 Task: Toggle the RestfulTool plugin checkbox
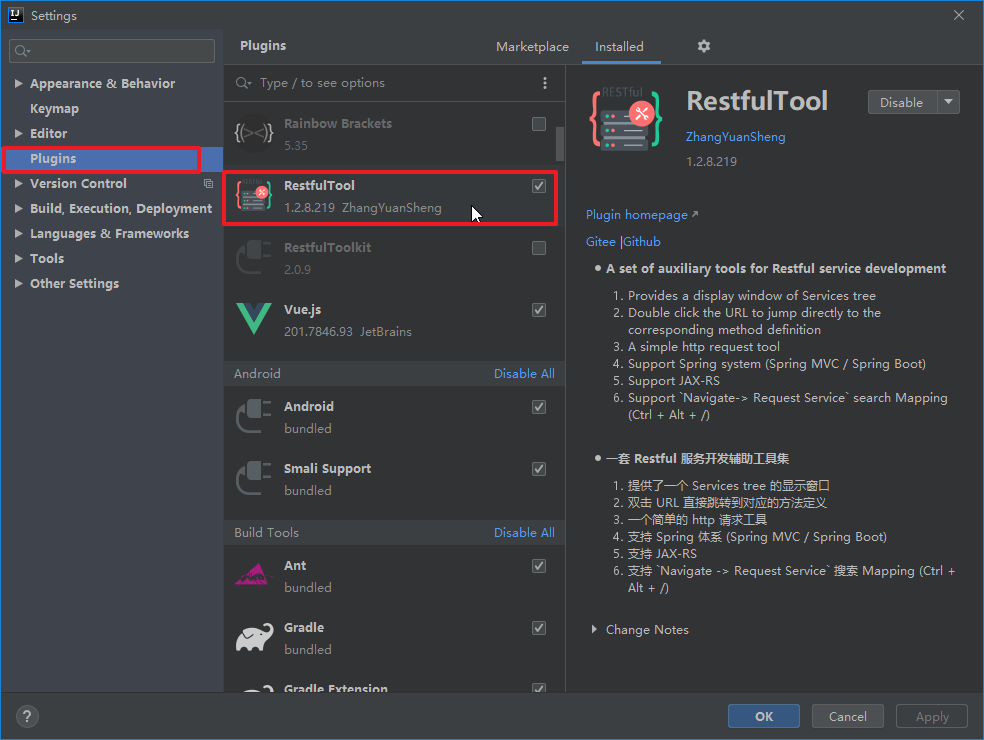tap(538, 186)
